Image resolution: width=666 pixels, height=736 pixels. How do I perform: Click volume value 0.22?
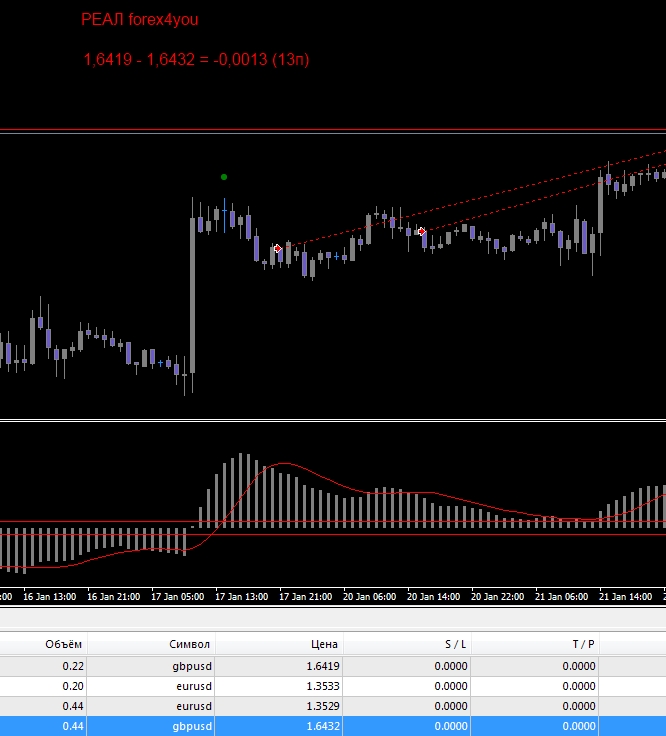pyautogui.click(x=73, y=666)
